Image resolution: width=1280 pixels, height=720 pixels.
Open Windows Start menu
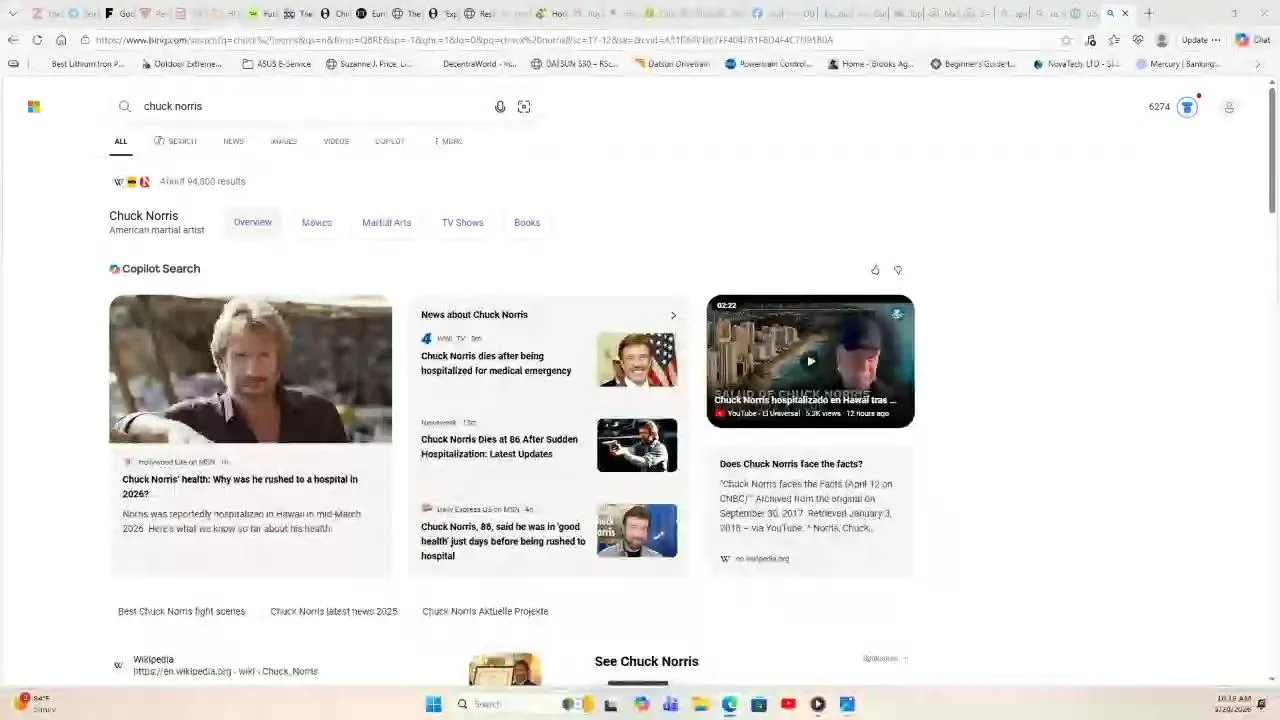click(433, 704)
